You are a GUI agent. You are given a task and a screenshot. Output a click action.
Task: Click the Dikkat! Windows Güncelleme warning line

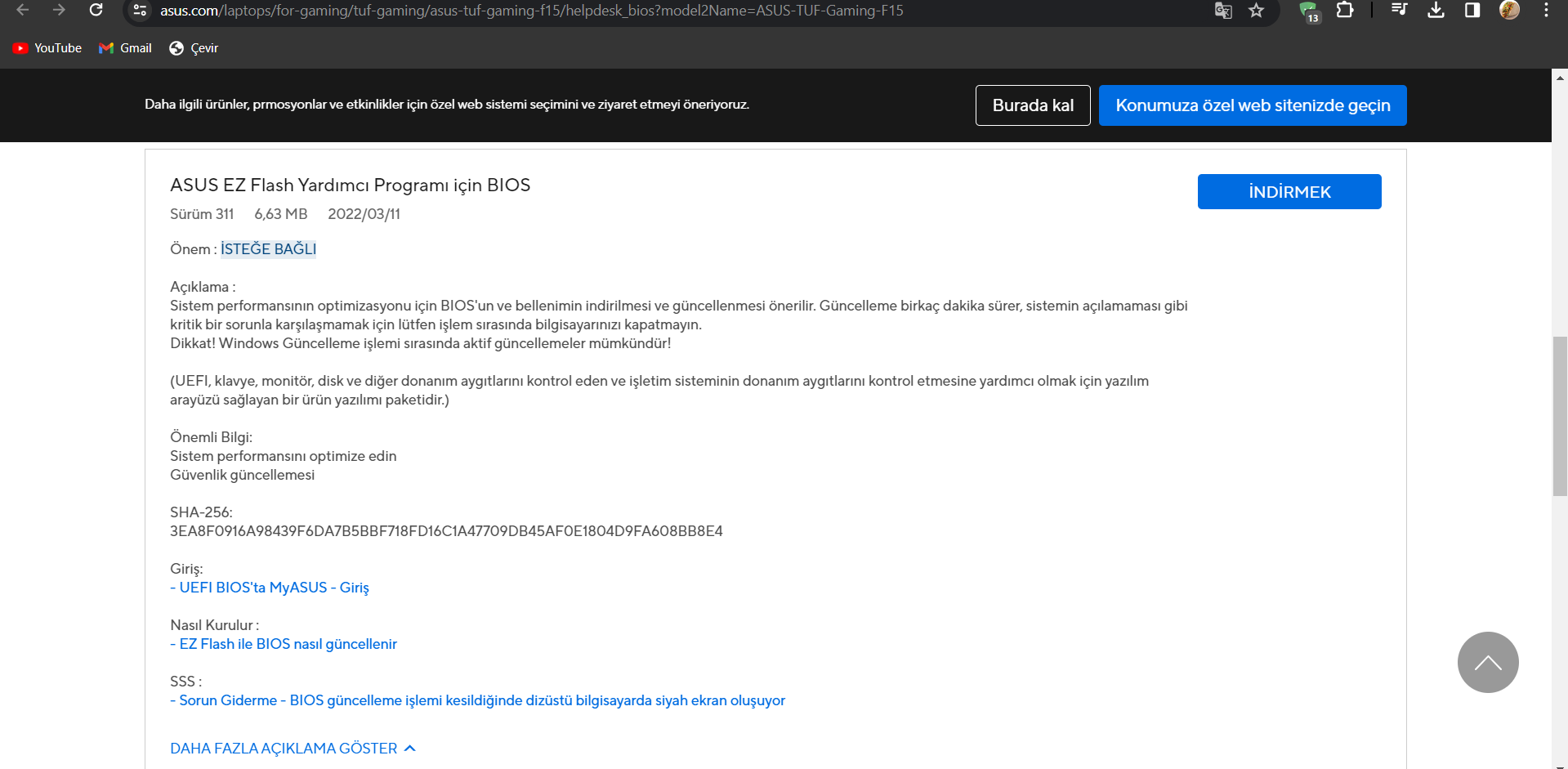(420, 343)
